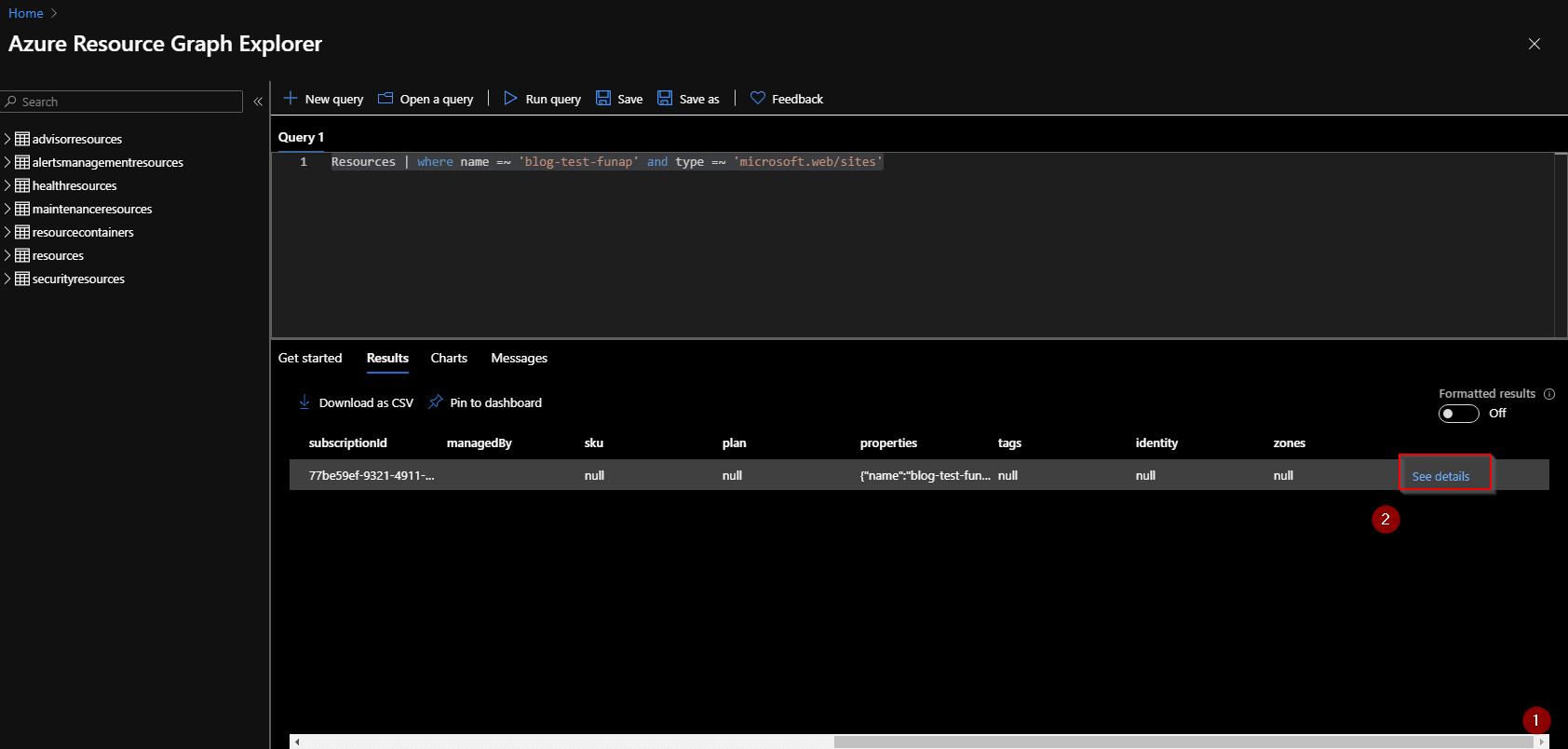This screenshot has width=1568, height=749.
Task: Go to Home breadcrumb link
Action: coord(26,13)
